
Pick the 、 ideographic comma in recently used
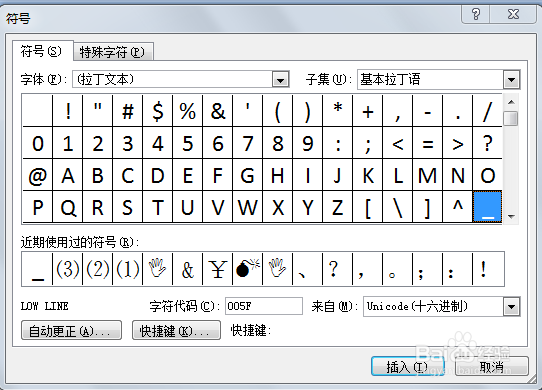pos(308,269)
